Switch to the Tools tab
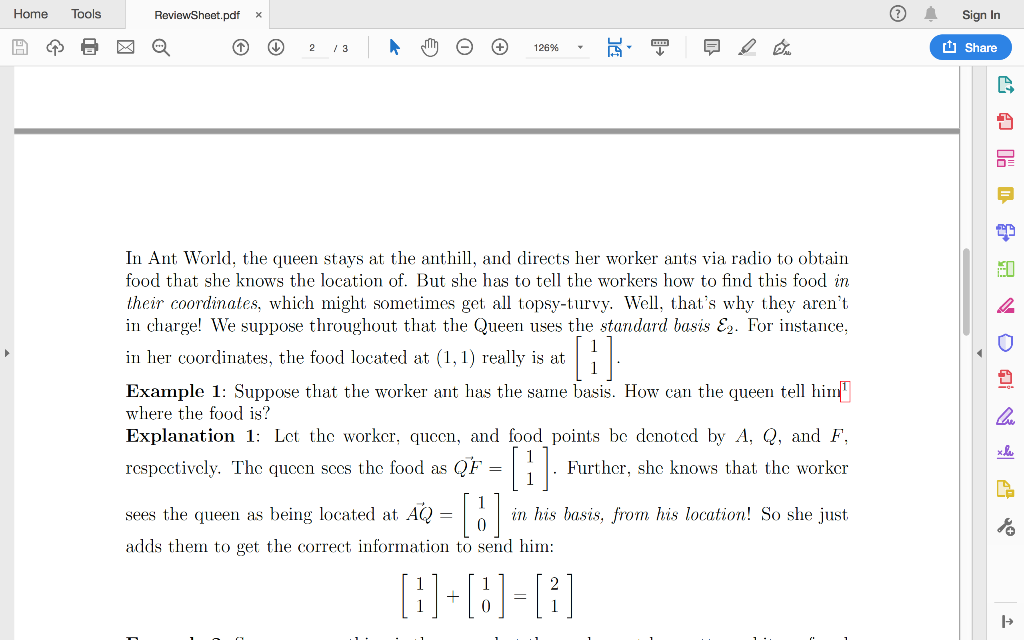This screenshot has width=1024, height=640. point(86,14)
